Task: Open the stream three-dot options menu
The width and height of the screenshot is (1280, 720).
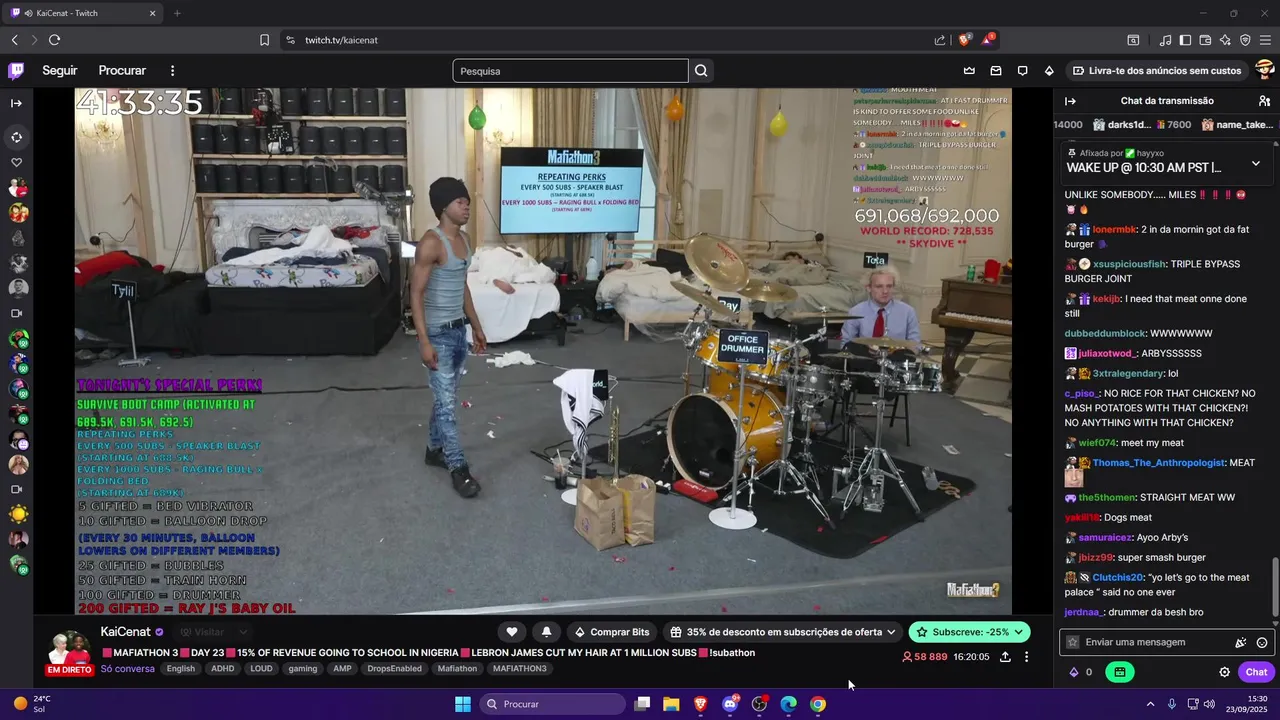Action: (1026, 657)
